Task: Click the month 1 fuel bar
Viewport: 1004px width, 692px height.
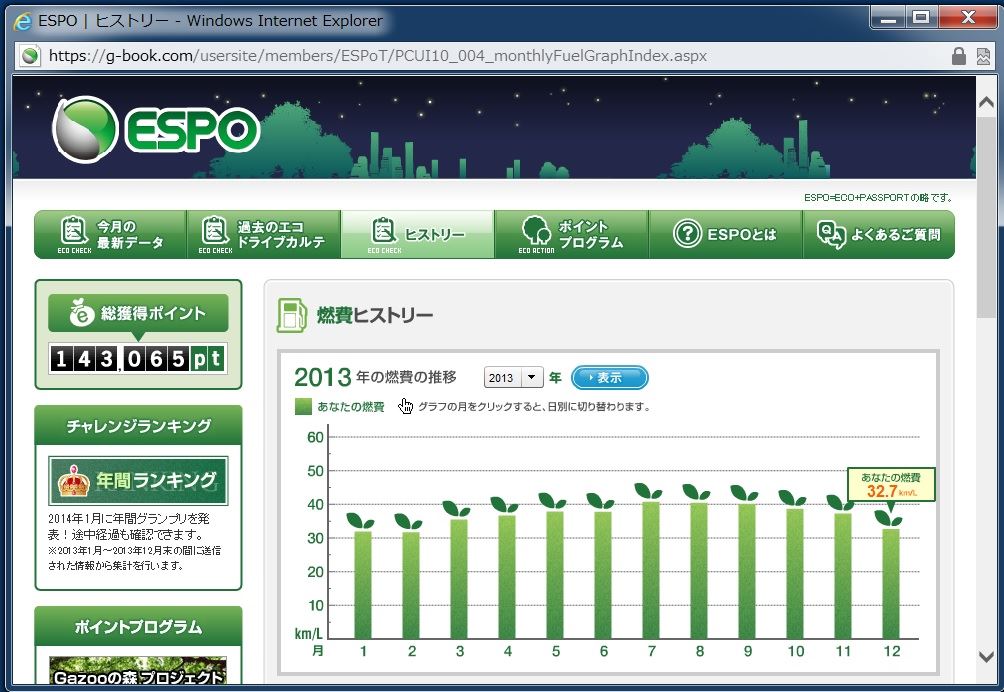Action: pyautogui.click(x=363, y=584)
